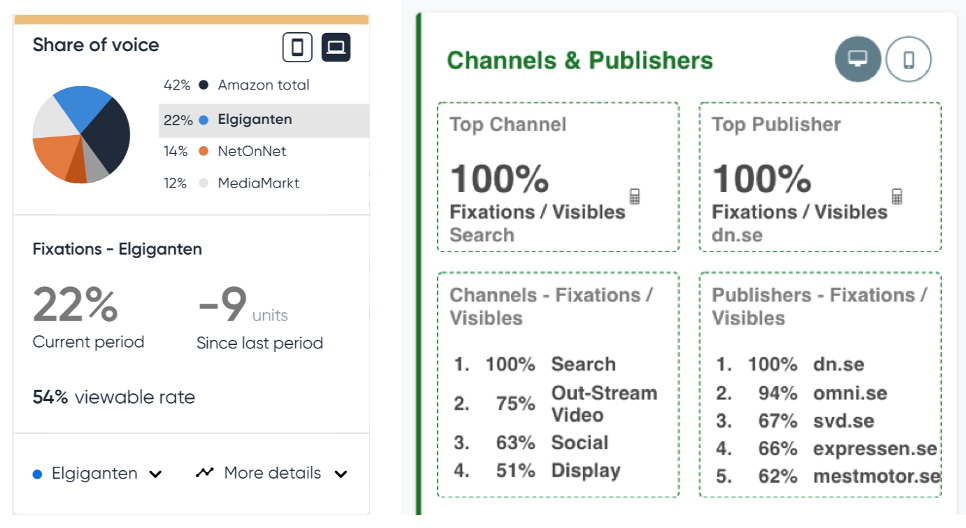The image size is (966, 528).
Task: Click calculator icon in Top Channel card
Action: (x=634, y=196)
